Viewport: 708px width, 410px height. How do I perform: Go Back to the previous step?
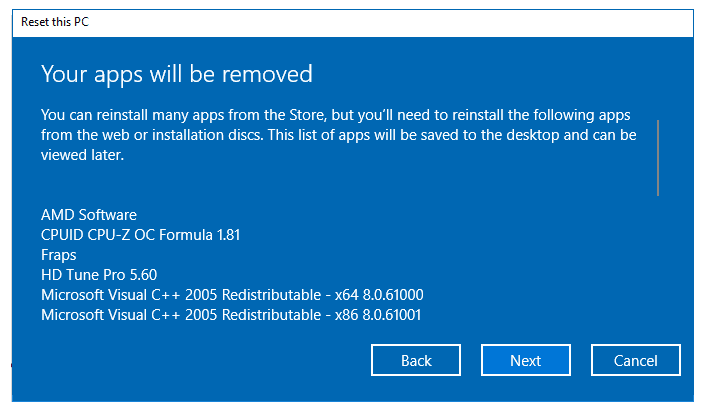point(416,360)
